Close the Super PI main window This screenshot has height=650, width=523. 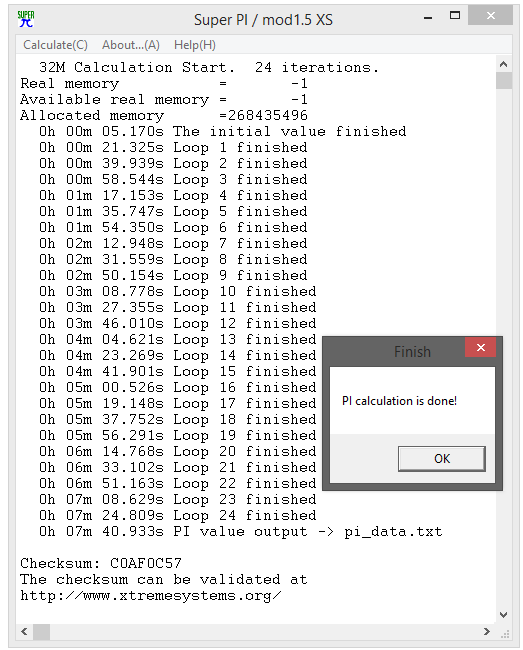coord(491,16)
